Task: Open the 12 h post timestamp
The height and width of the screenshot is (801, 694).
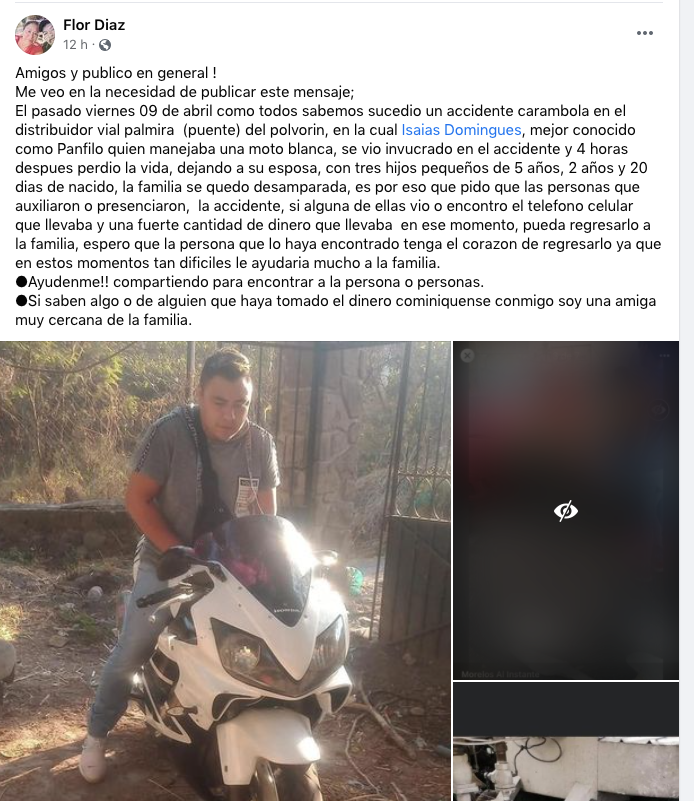Action: [75, 45]
